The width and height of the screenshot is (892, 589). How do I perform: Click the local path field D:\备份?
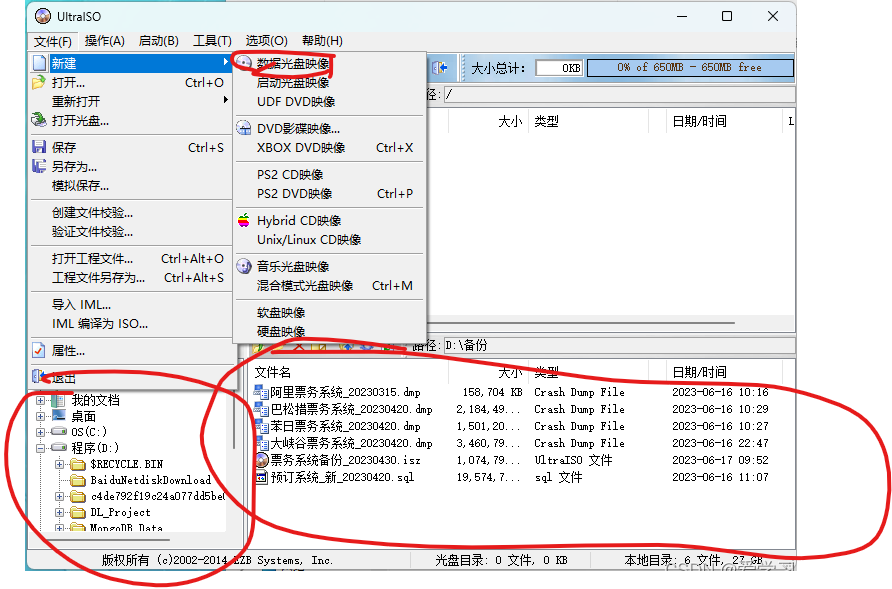pyautogui.click(x=620, y=345)
